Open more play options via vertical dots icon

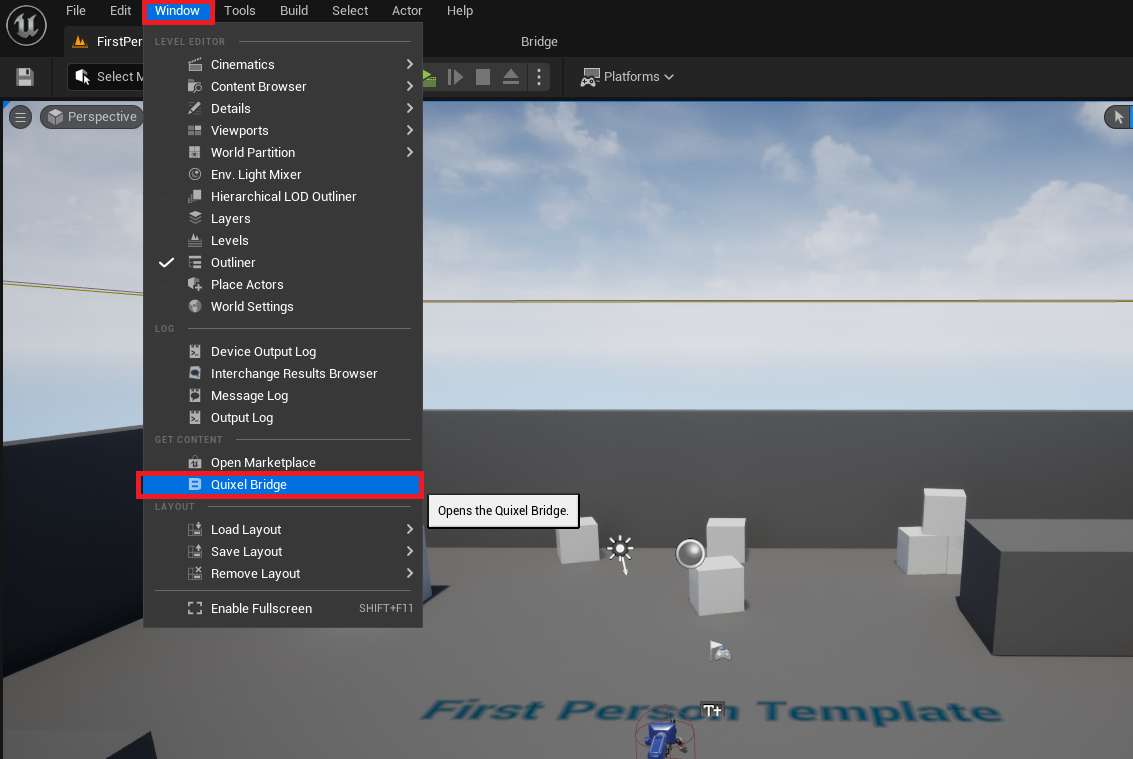pos(538,77)
